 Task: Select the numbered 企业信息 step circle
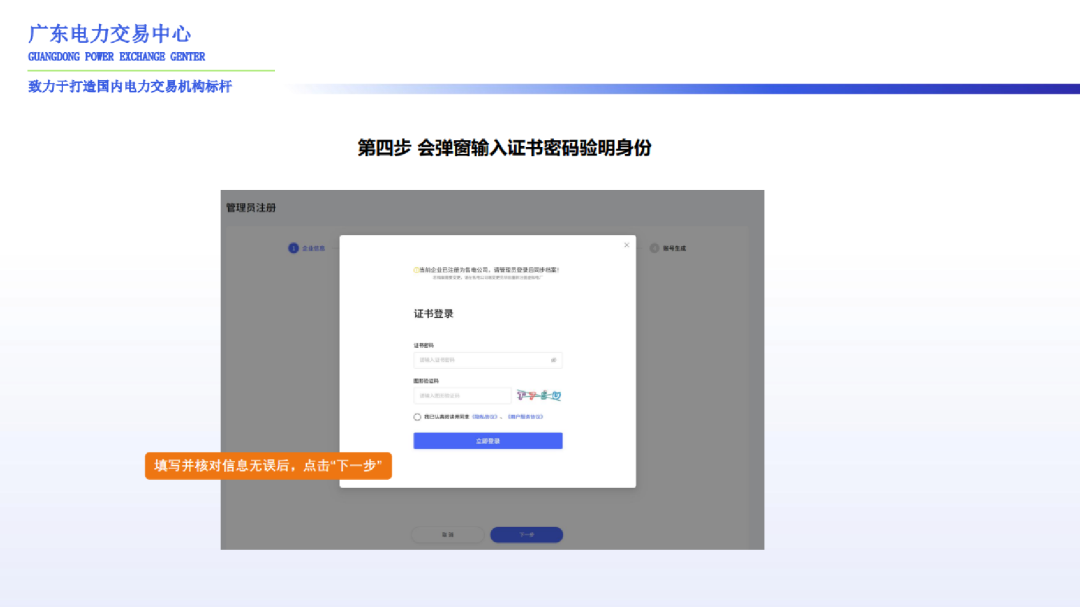point(291,246)
